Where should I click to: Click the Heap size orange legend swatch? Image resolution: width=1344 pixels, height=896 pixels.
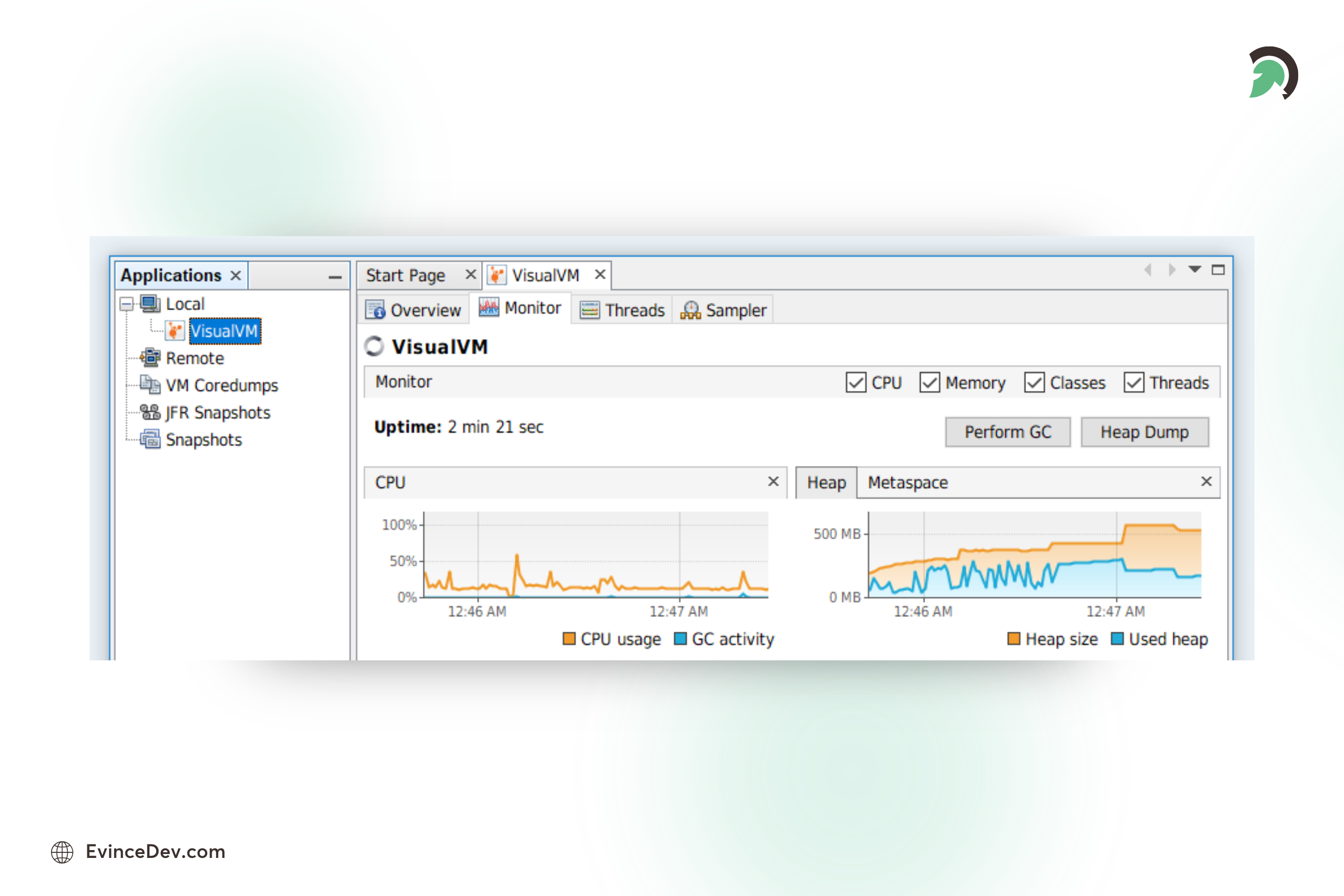1014,638
